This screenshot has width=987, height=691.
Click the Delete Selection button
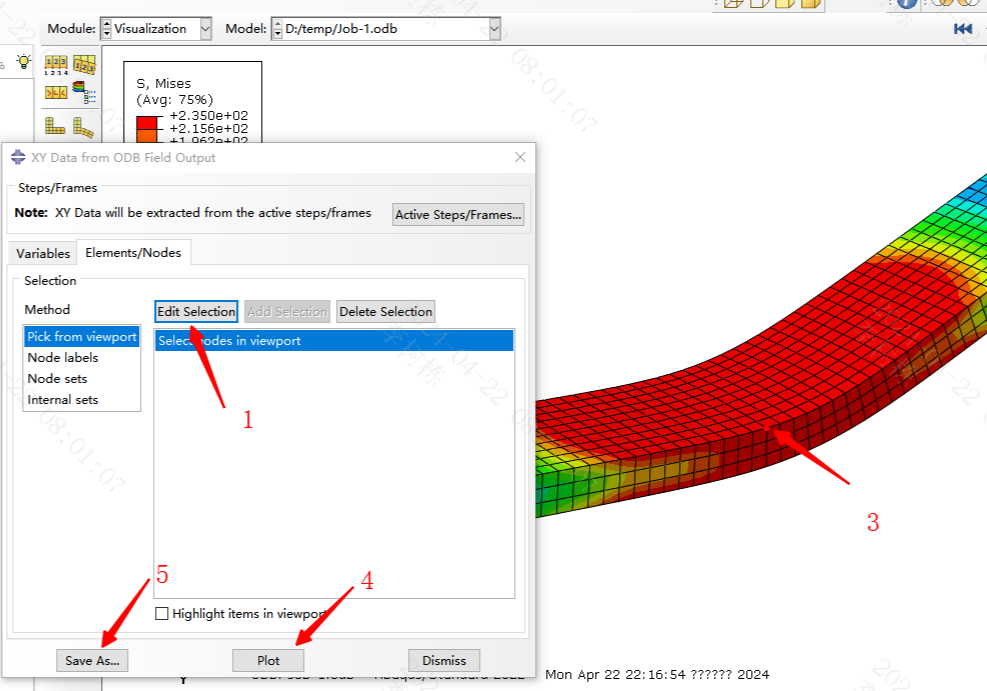click(x=386, y=312)
